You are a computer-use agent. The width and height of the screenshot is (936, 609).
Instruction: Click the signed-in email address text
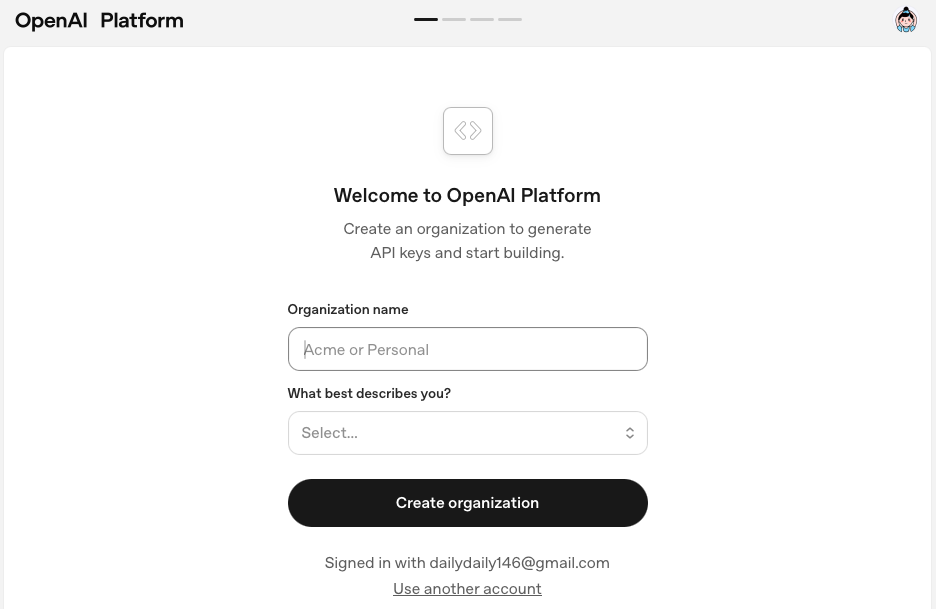pos(519,563)
